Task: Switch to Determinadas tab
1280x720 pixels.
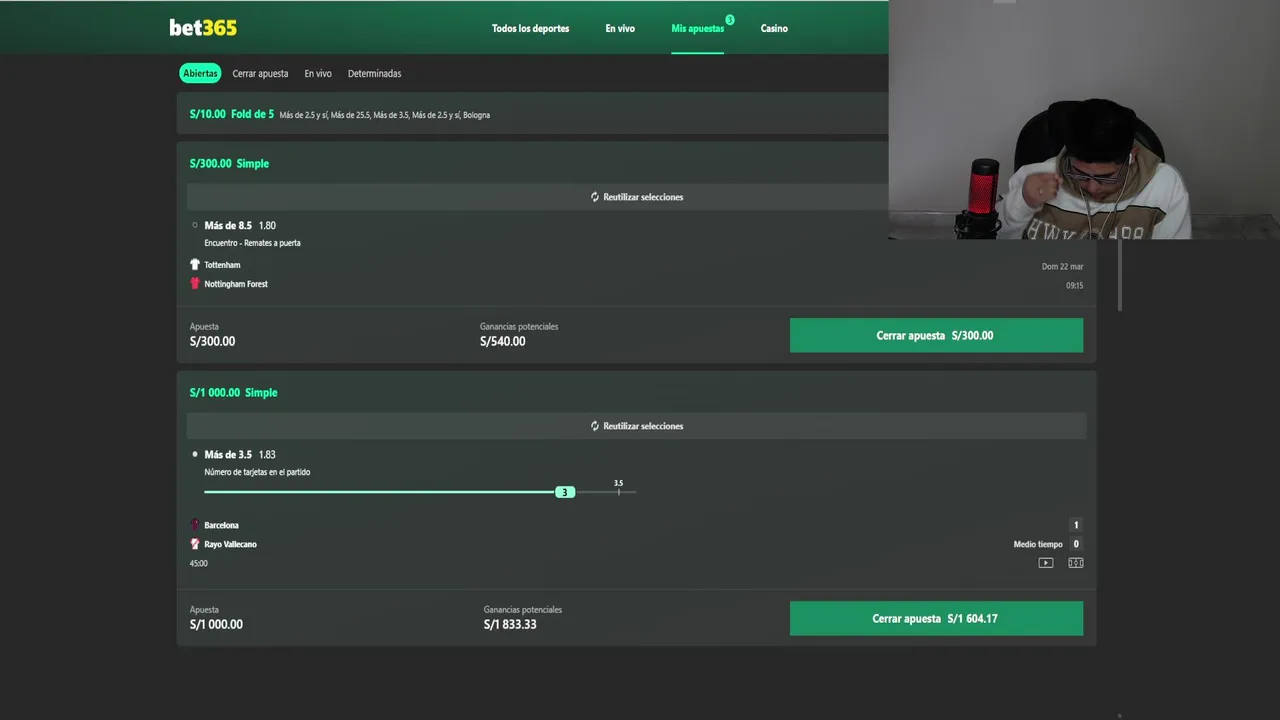Action: pyautogui.click(x=374, y=73)
